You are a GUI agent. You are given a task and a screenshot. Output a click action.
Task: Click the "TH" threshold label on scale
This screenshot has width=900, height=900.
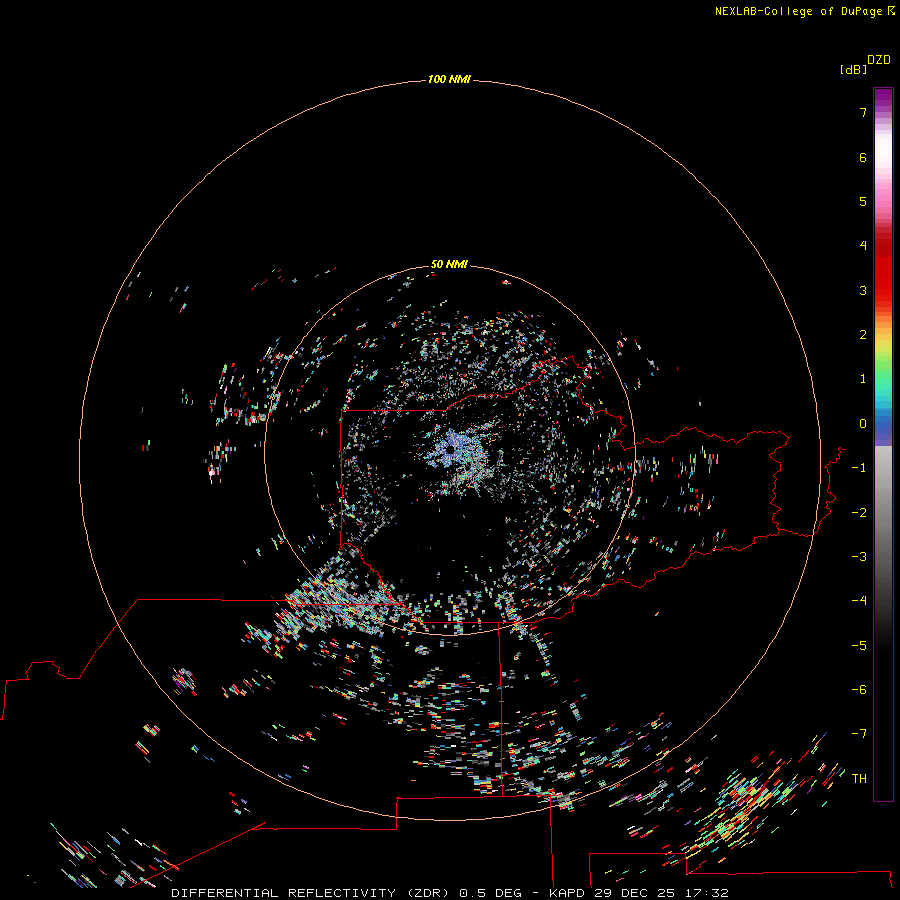[x=859, y=779]
